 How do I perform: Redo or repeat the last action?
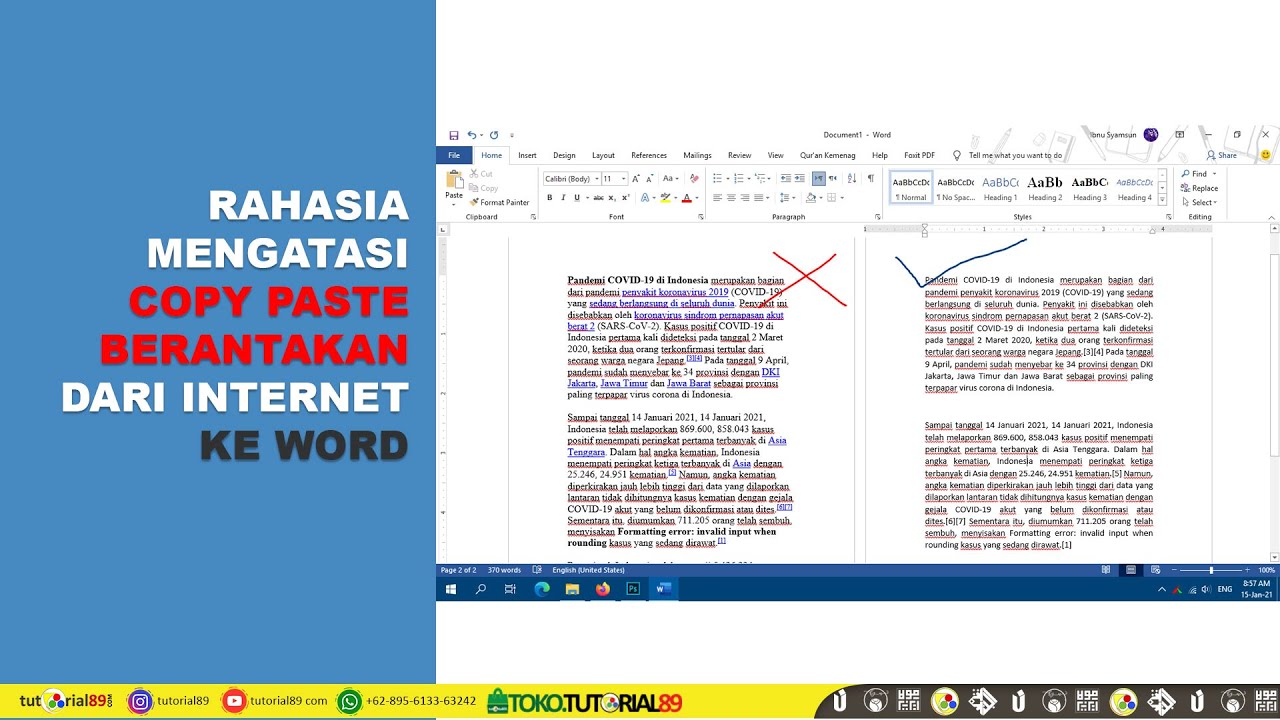click(x=493, y=135)
